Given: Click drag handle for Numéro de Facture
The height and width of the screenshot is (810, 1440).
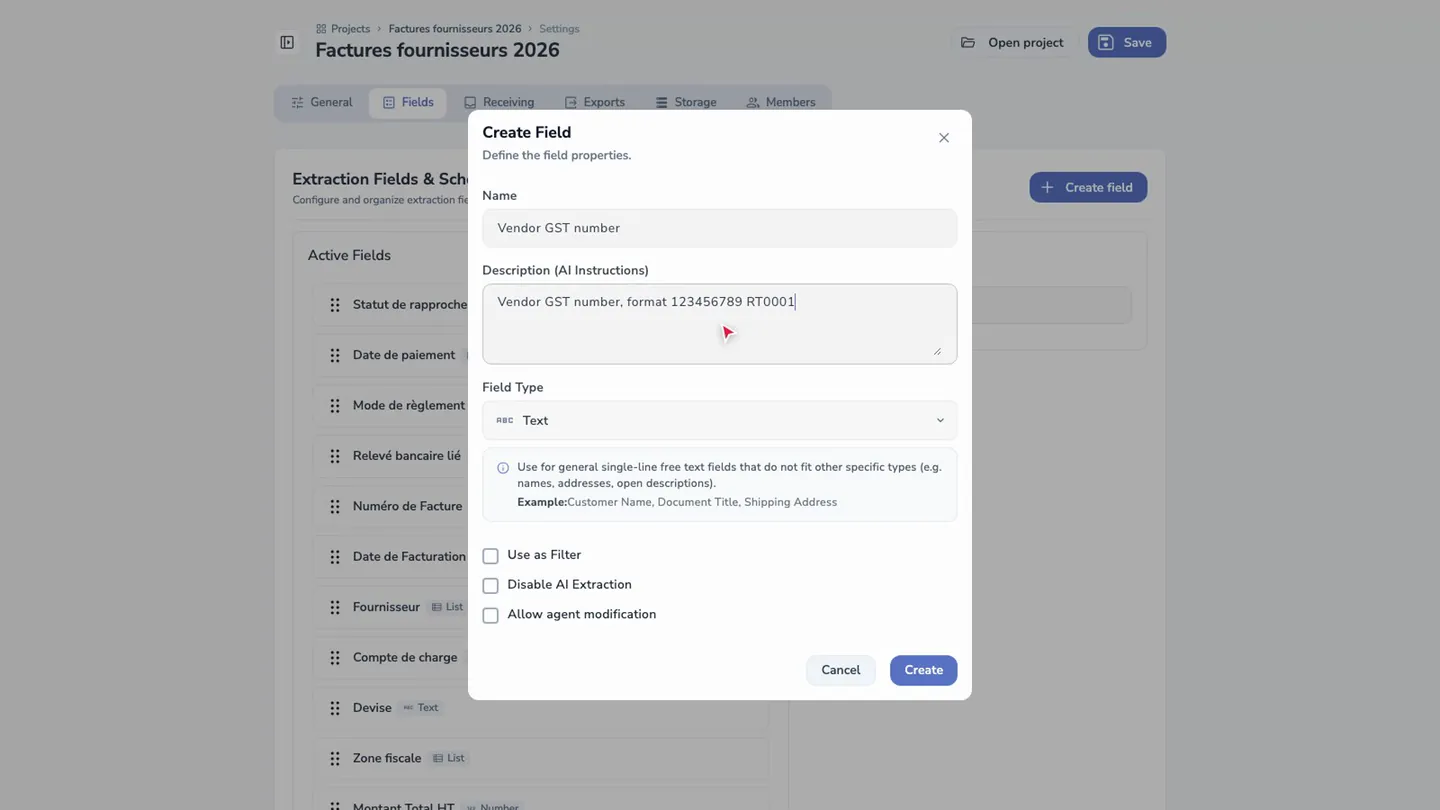Looking at the screenshot, I should [x=335, y=507].
